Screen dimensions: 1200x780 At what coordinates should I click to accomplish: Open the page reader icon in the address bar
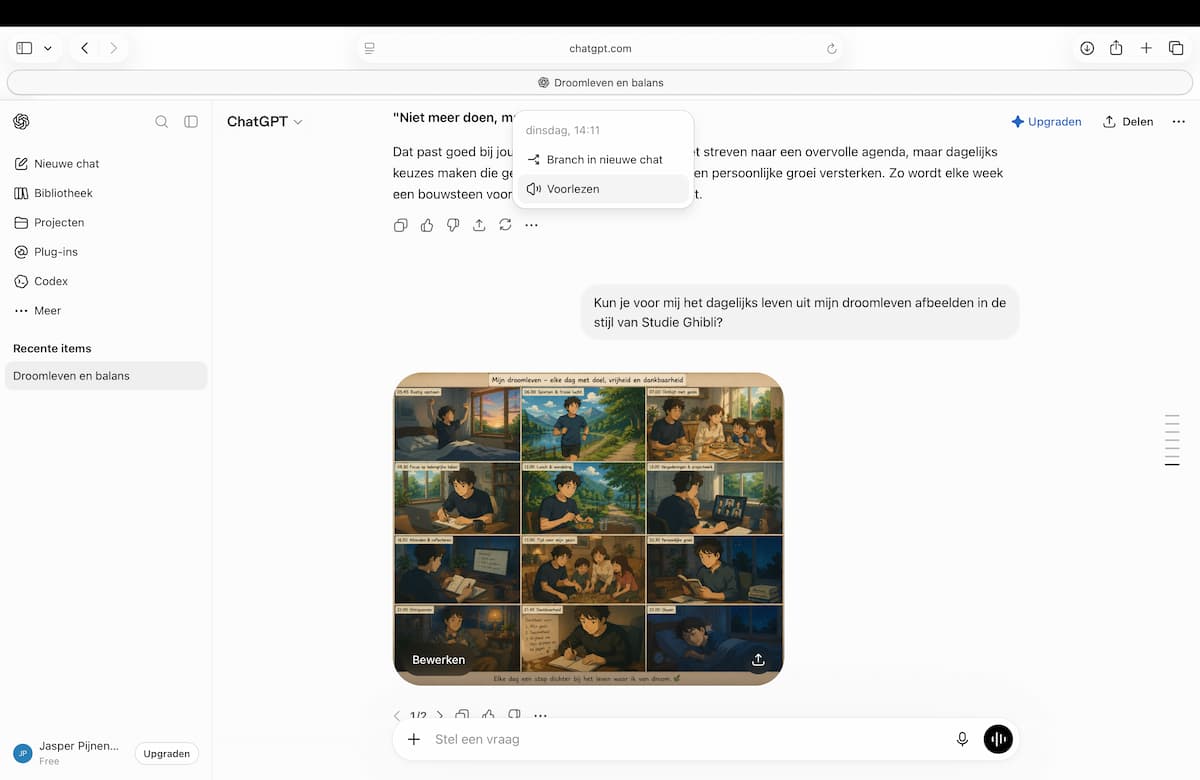click(369, 48)
